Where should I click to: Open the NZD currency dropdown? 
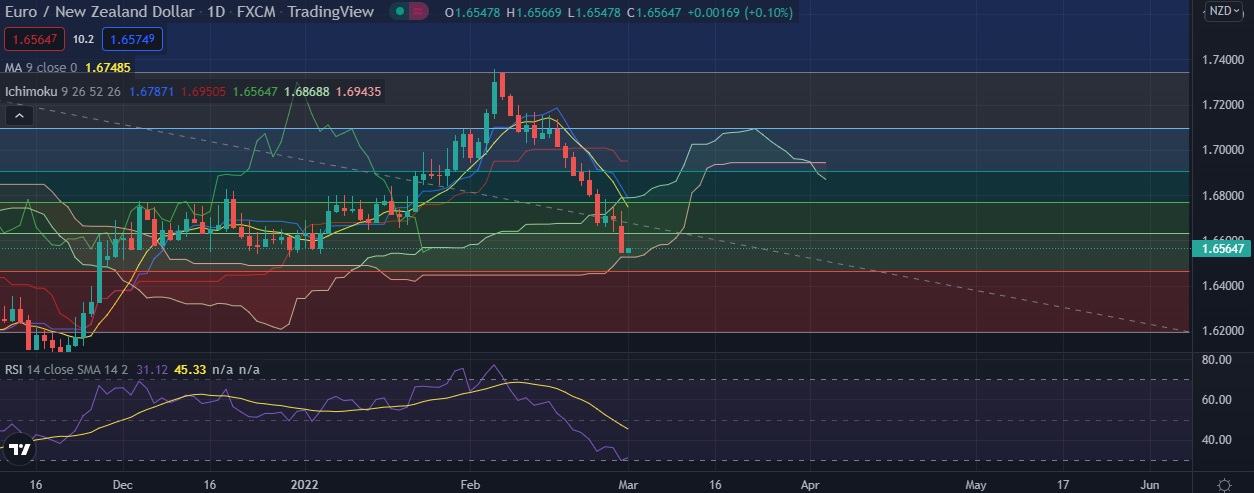(1224, 11)
